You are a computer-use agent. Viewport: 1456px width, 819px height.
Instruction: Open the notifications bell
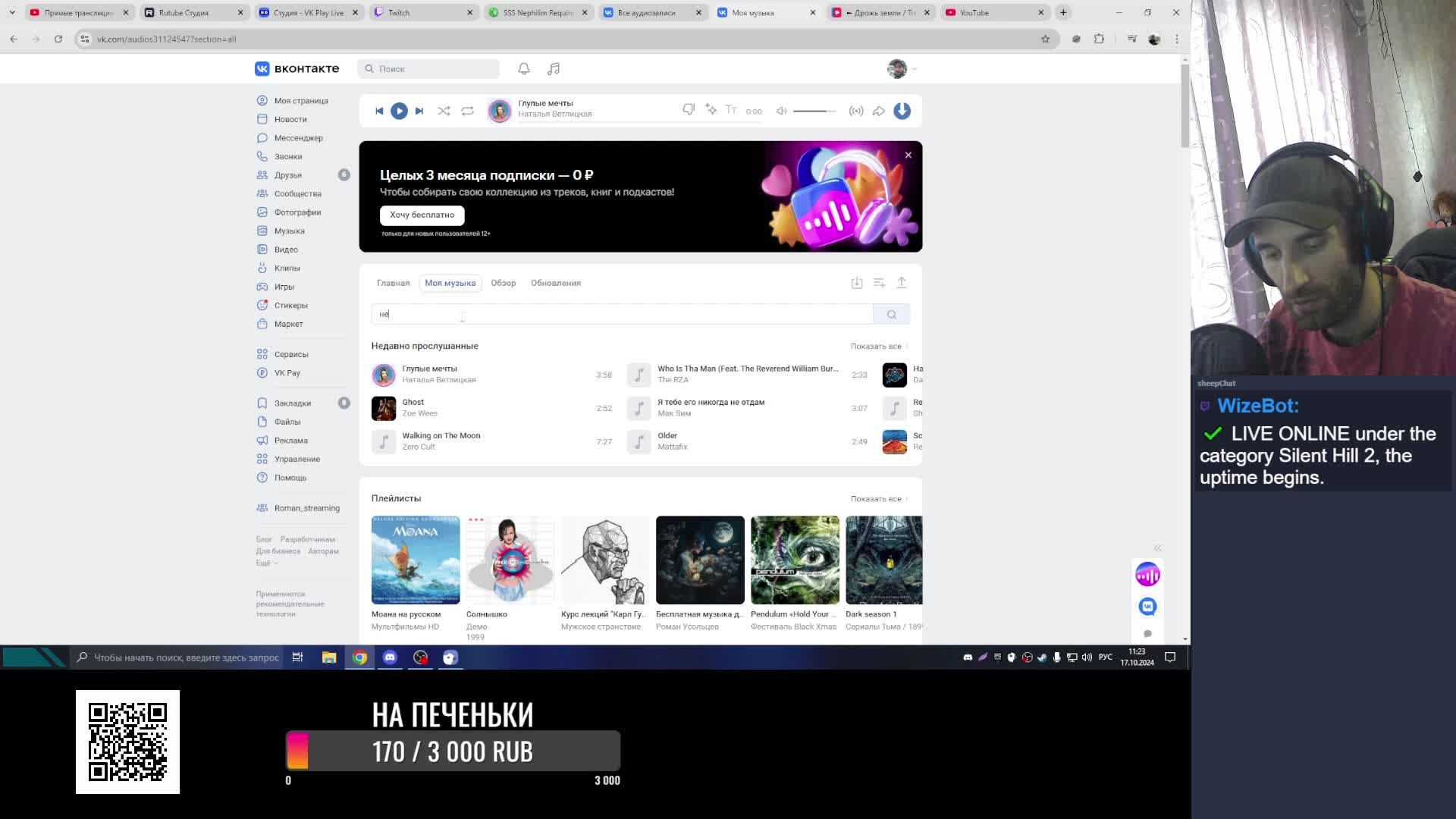[524, 69]
